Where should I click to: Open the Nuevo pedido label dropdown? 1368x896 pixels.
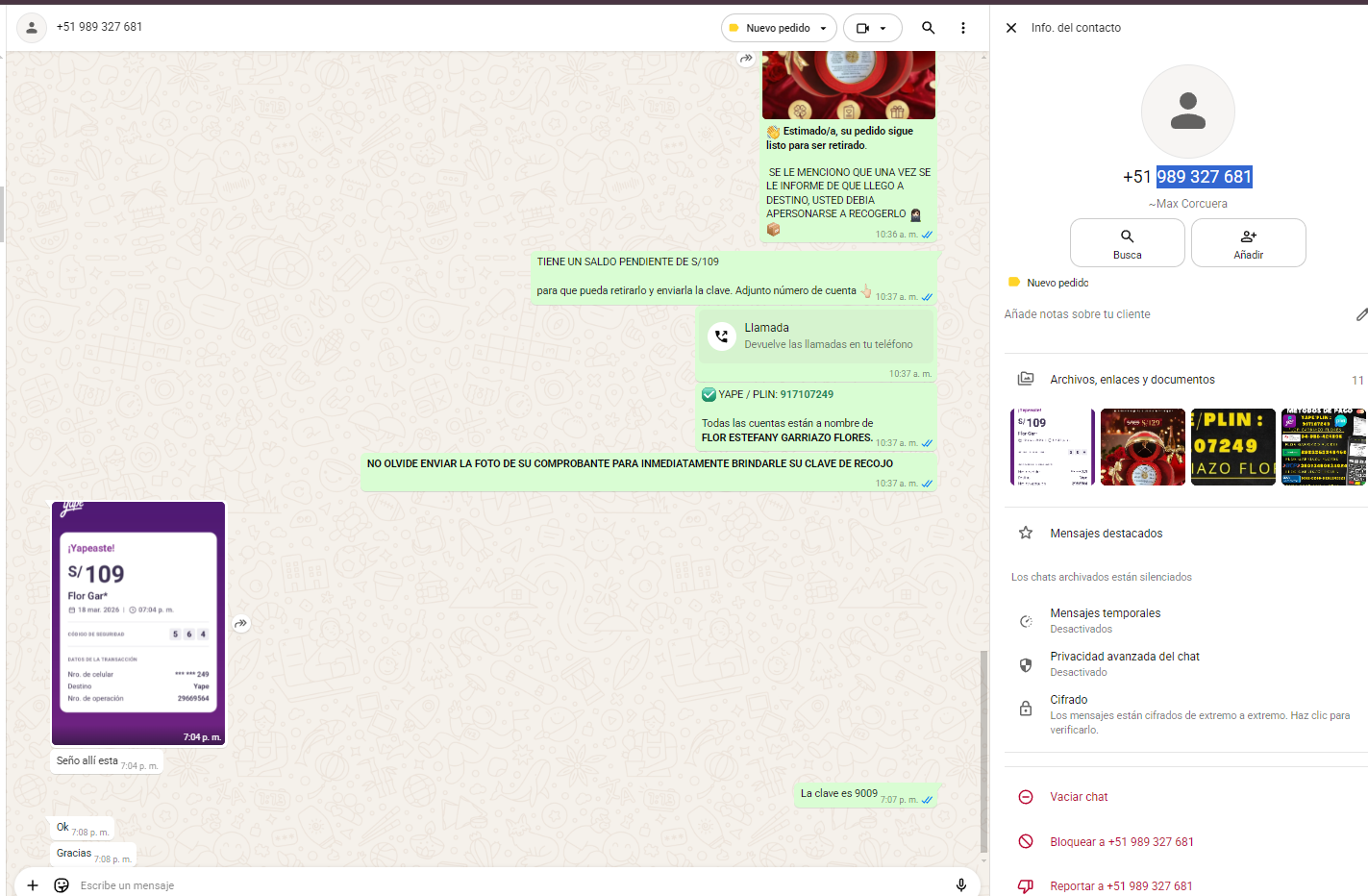click(779, 28)
